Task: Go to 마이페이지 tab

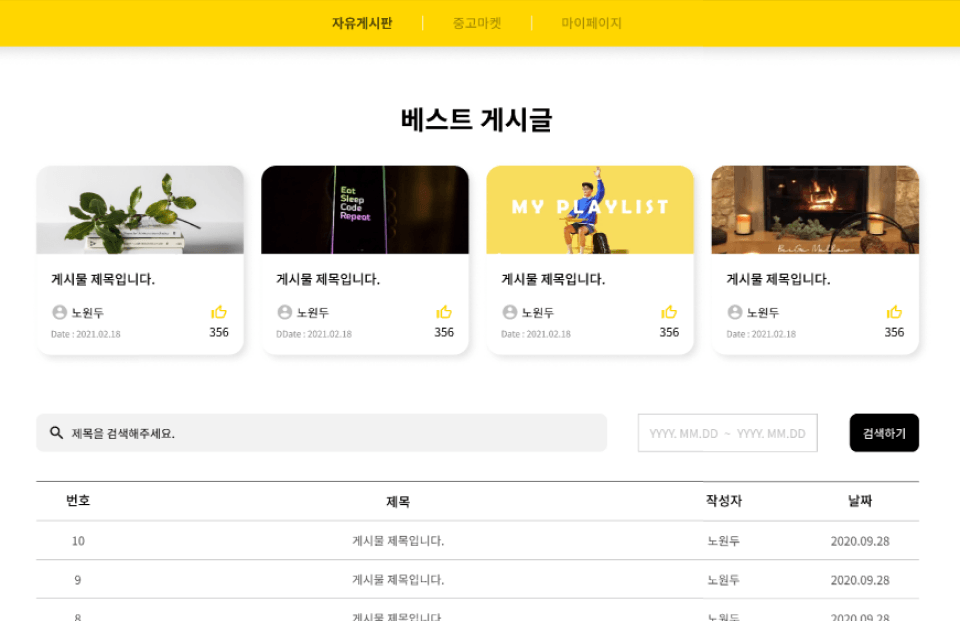Action: pyautogui.click(x=591, y=23)
